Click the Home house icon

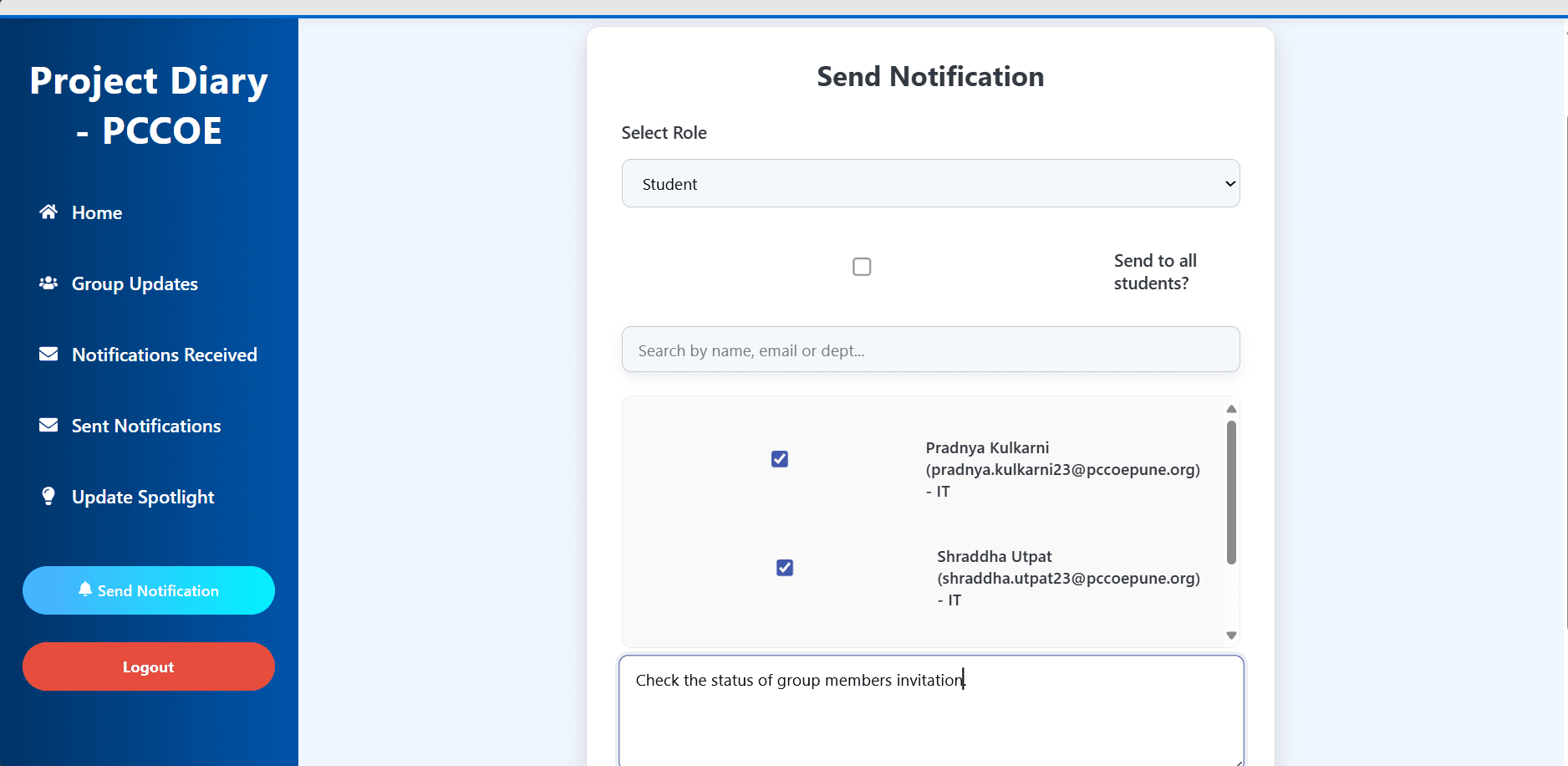(x=48, y=212)
